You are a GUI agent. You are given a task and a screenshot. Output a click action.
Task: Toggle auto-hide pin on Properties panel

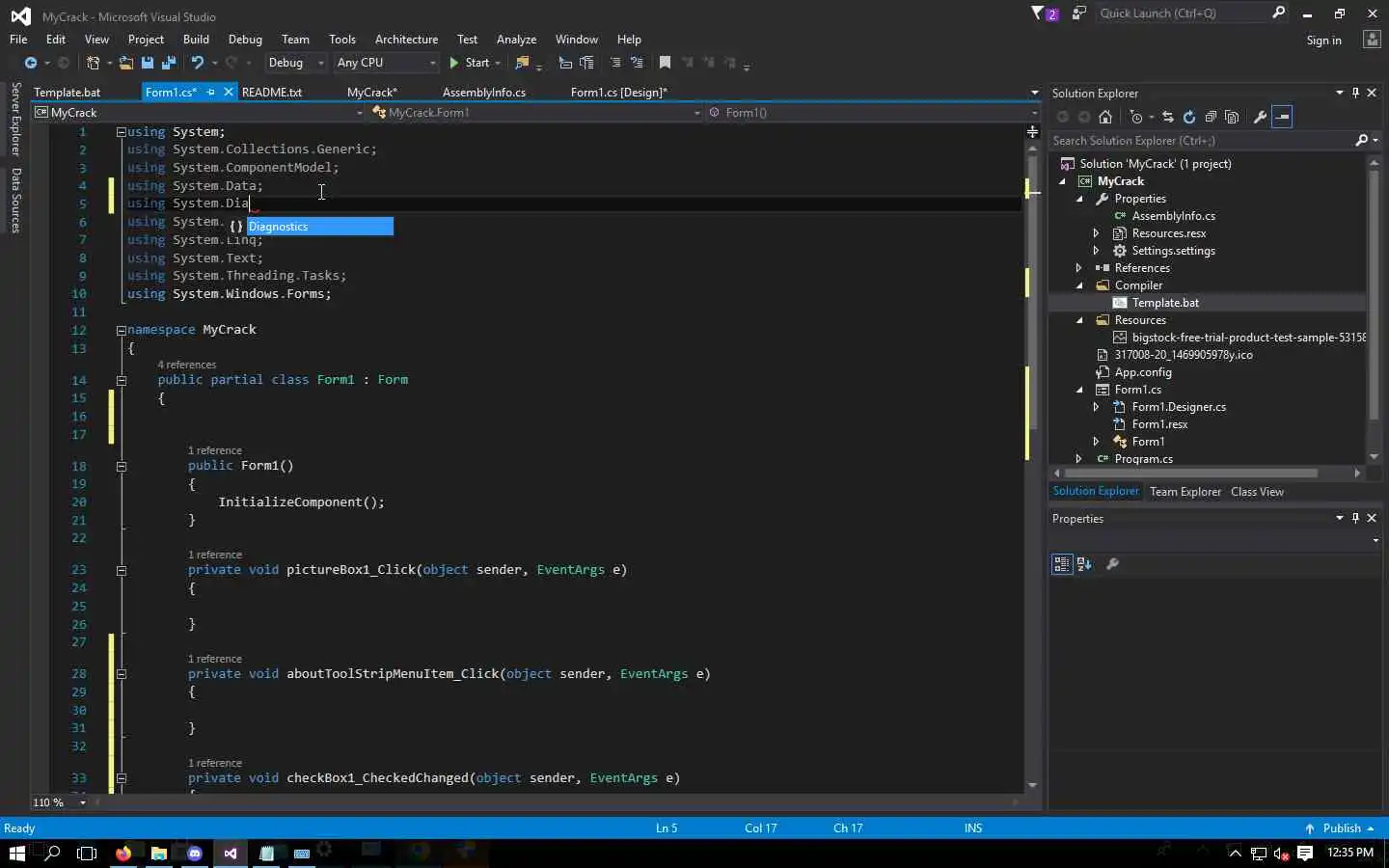[x=1355, y=519]
